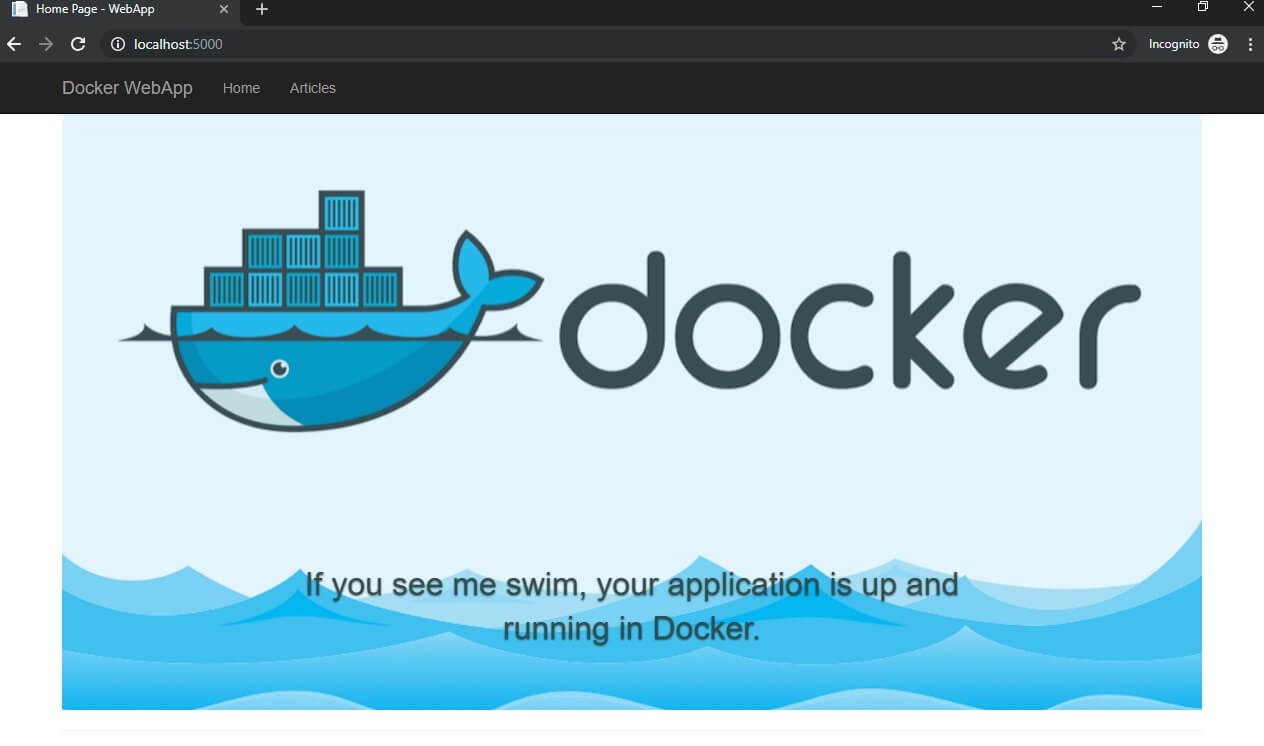This screenshot has height=746, width=1264.
Task: Open Chrome's three-dot menu
Action: (x=1251, y=44)
